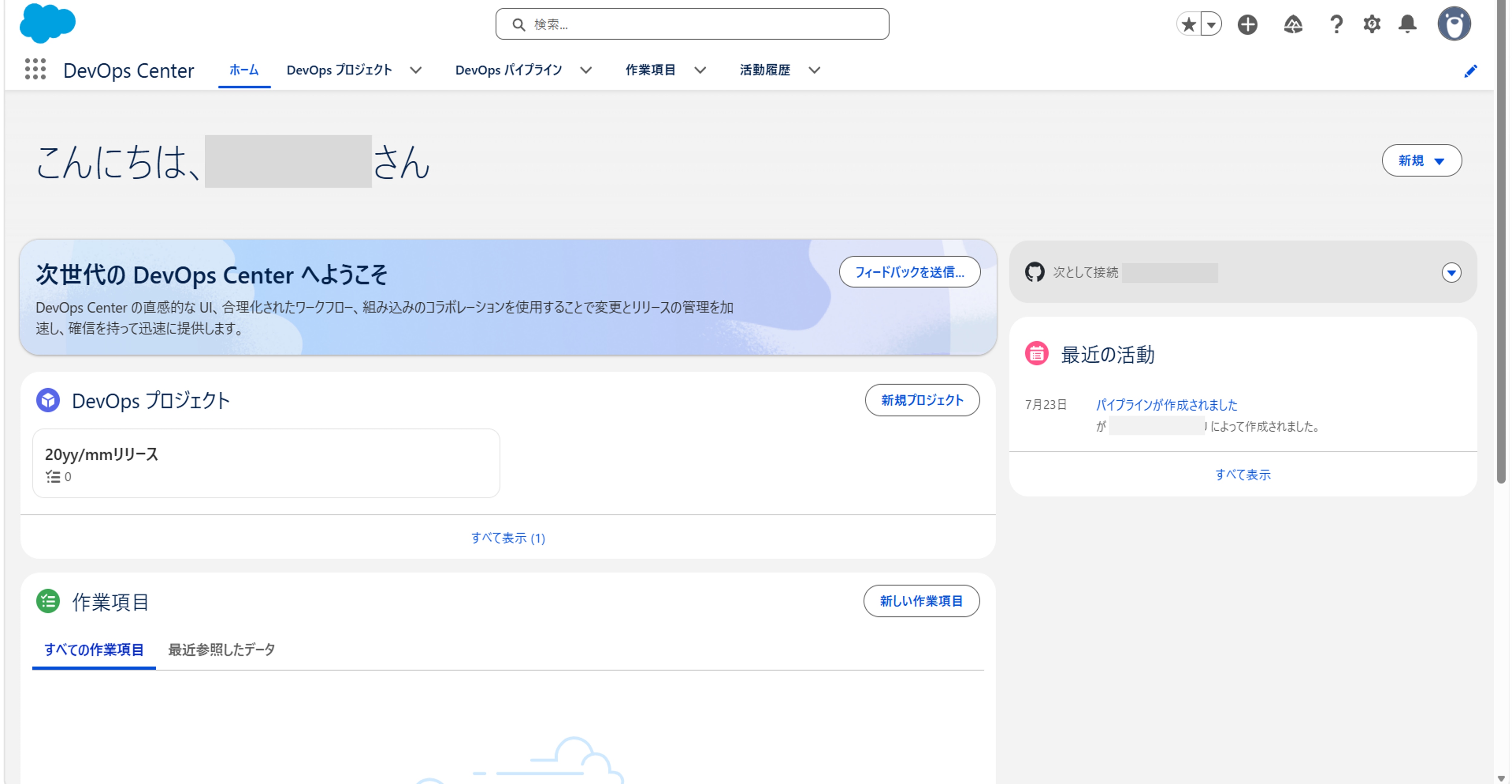Click the DevOps プロジェクト cube icon
1512x784 pixels.
tap(48, 400)
